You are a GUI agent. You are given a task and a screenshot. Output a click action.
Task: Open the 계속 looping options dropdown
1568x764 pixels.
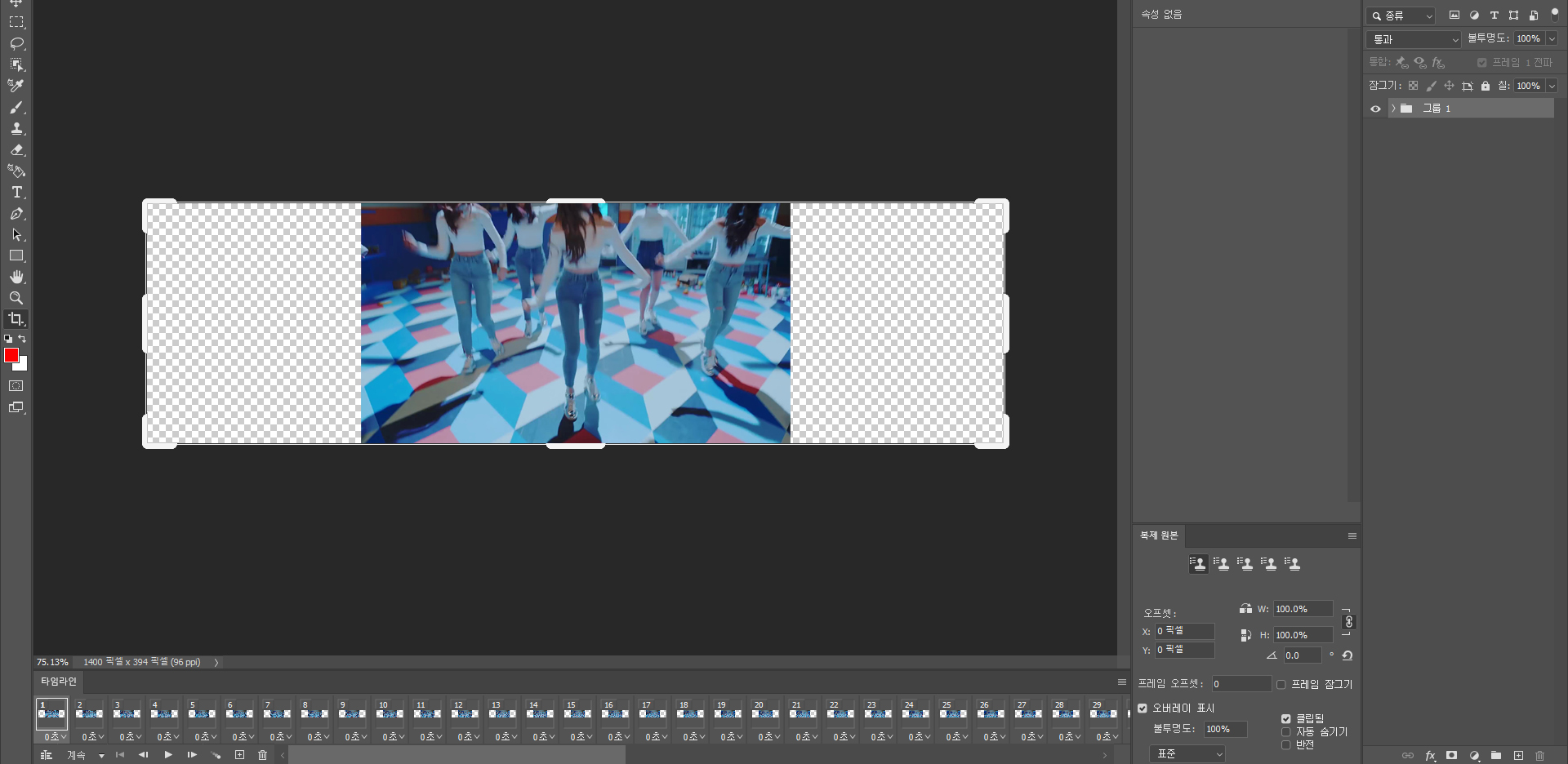[85, 756]
